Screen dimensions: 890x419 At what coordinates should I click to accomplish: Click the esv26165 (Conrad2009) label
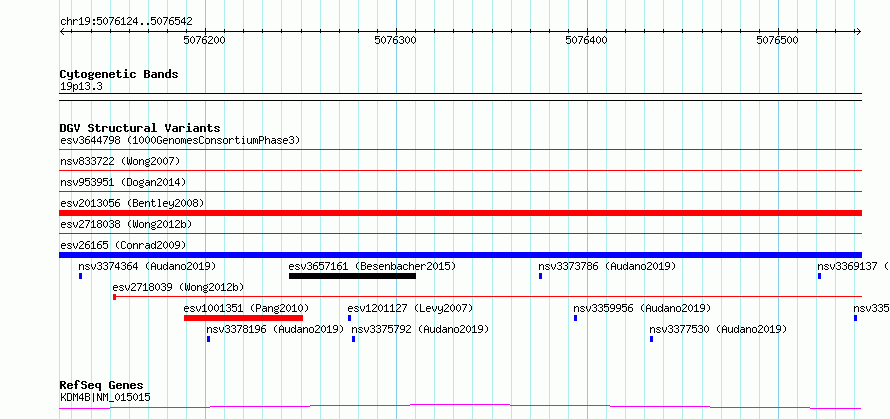[123, 245]
